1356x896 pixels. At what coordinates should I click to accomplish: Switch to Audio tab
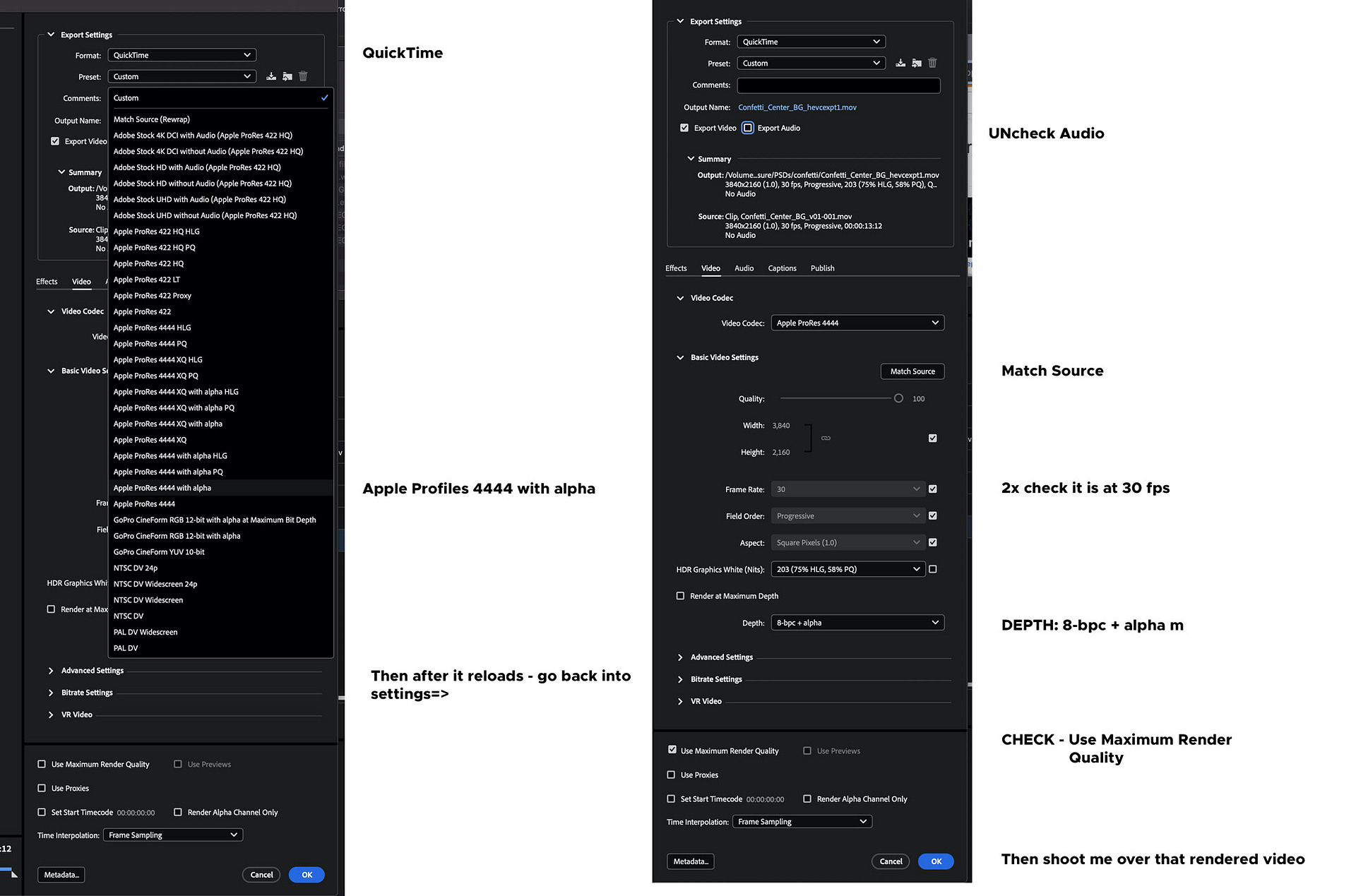tap(744, 268)
